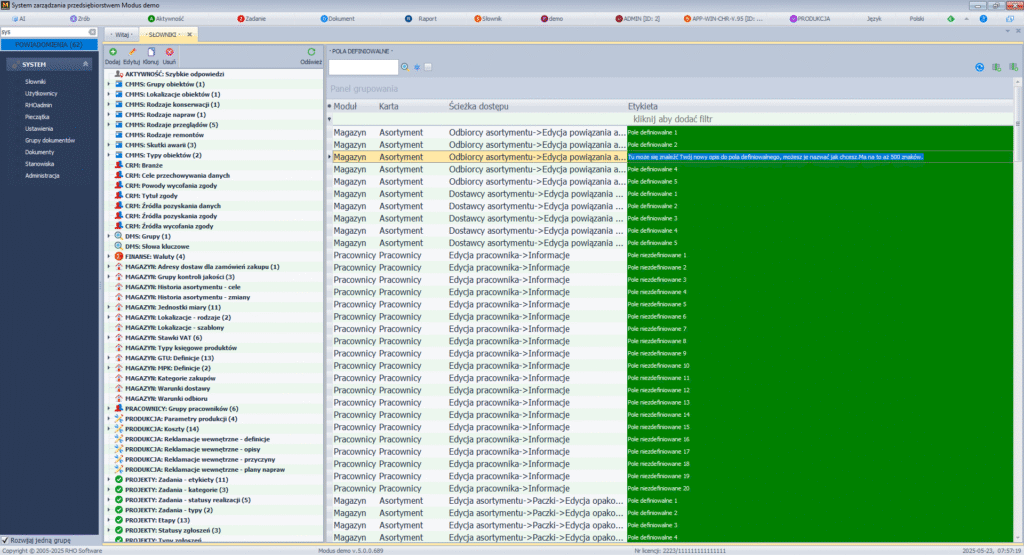Refresh list with the Odśwież icon
This screenshot has height=555, width=1024.
pyautogui.click(x=312, y=52)
